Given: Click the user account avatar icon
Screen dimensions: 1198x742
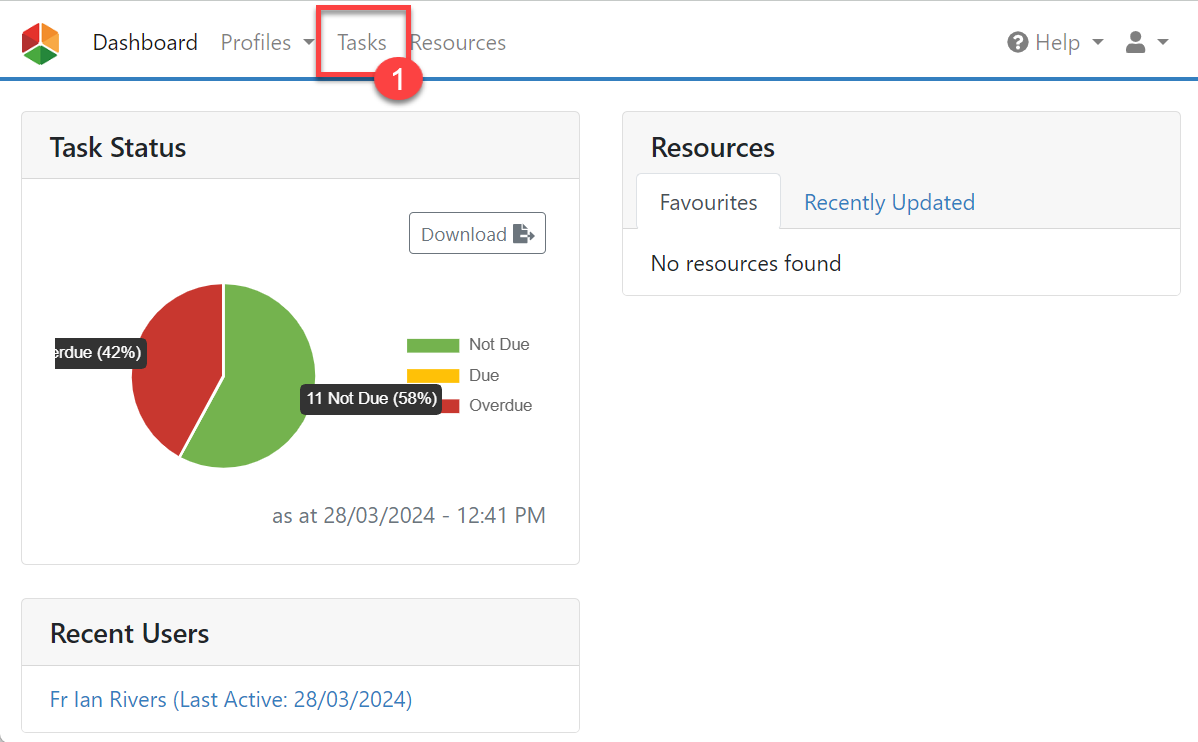Looking at the screenshot, I should click(x=1135, y=42).
